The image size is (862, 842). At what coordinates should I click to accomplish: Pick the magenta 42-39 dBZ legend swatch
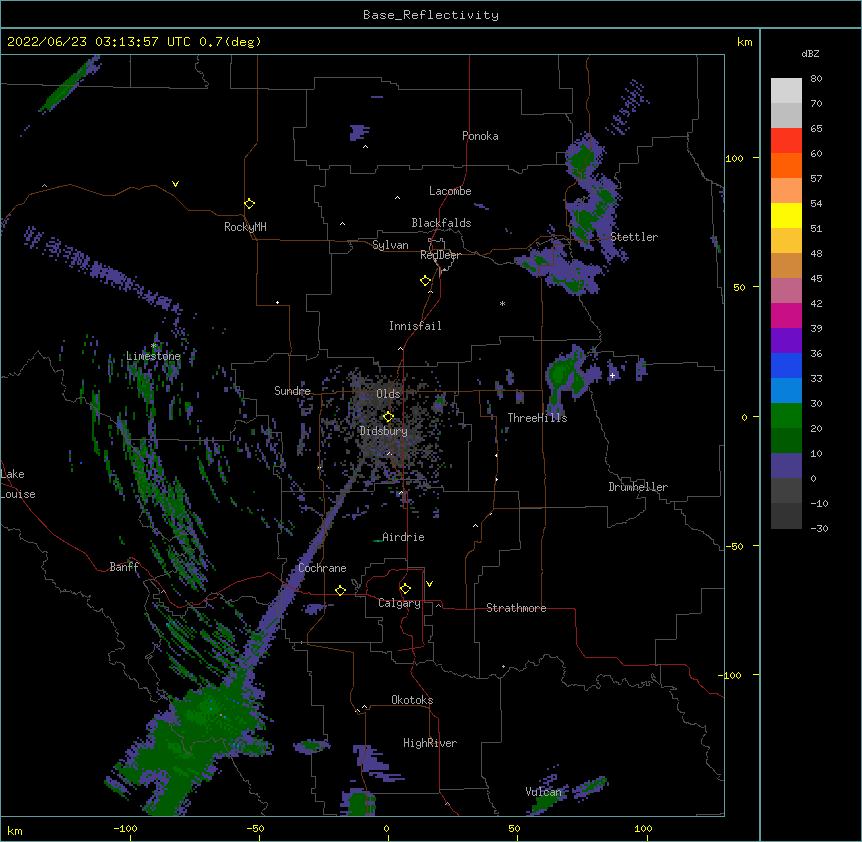click(786, 315)
